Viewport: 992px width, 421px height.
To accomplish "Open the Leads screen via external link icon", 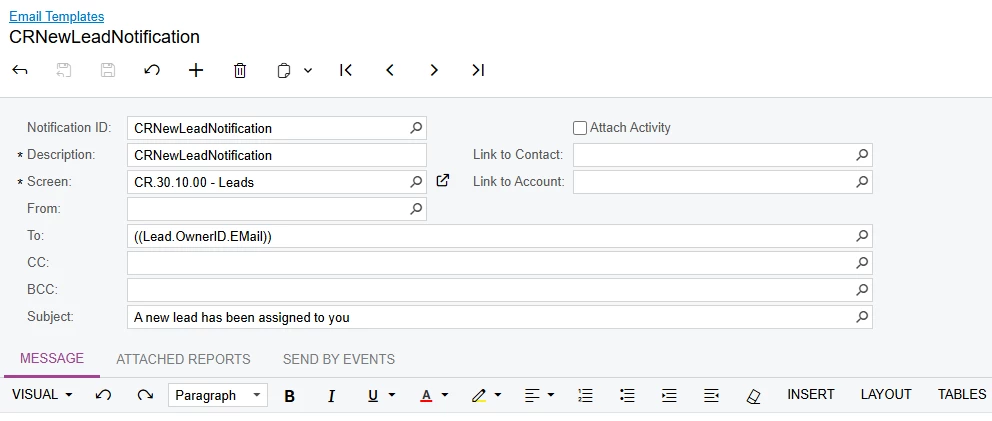I will (x=443, y=181).
